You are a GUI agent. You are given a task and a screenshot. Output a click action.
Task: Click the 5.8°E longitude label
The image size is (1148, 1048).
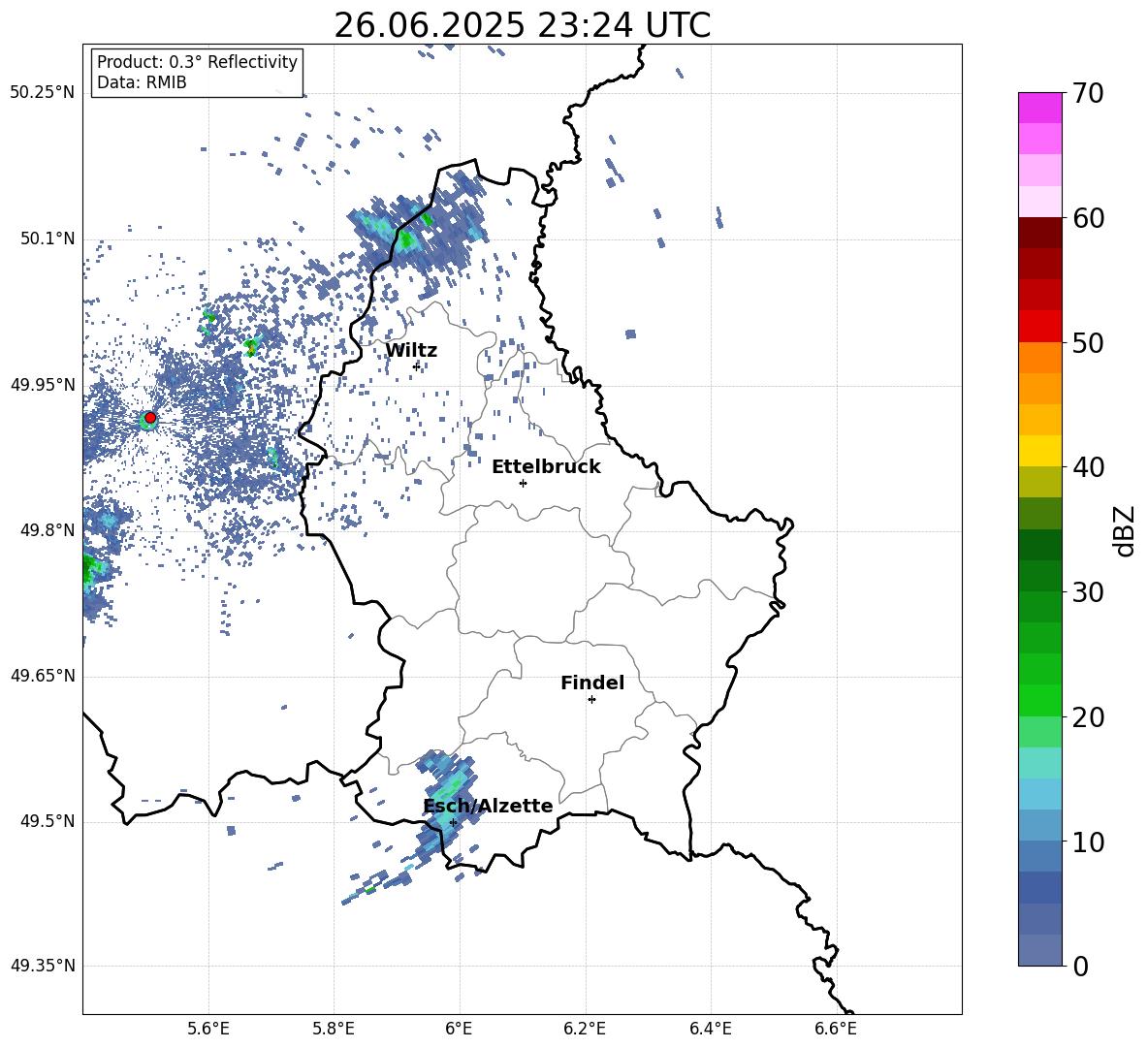pyautogui.click(x=334, y=1030)
